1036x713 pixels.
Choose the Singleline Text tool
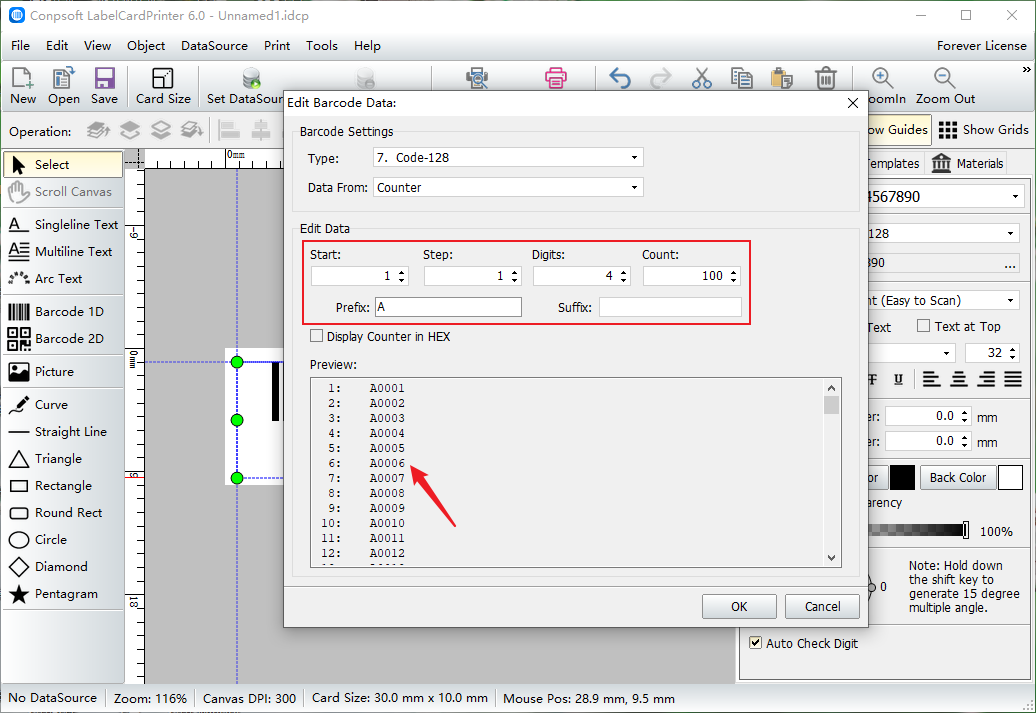[x=63, y=225]
